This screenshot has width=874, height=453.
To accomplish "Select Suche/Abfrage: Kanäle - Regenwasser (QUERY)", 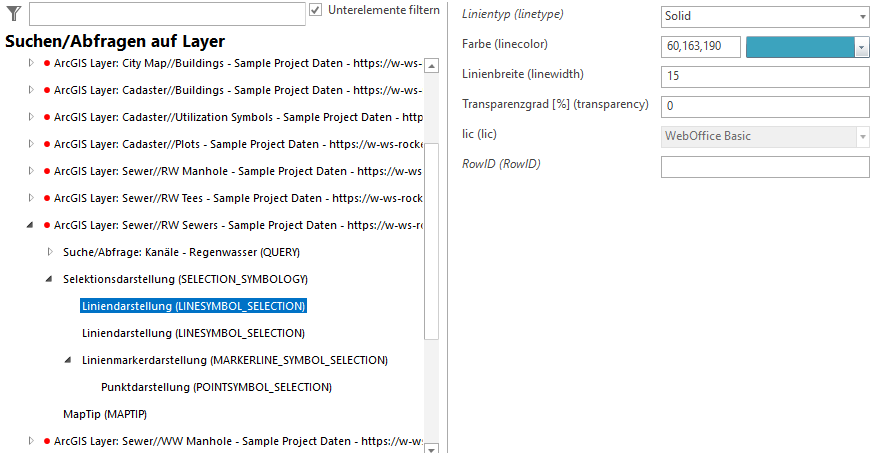I will pyautogui.click(x=181, y=252).
